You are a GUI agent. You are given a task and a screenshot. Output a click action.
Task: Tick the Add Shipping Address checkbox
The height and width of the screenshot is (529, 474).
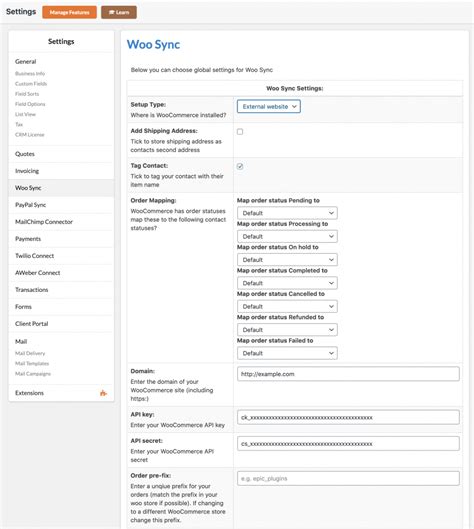240,132
